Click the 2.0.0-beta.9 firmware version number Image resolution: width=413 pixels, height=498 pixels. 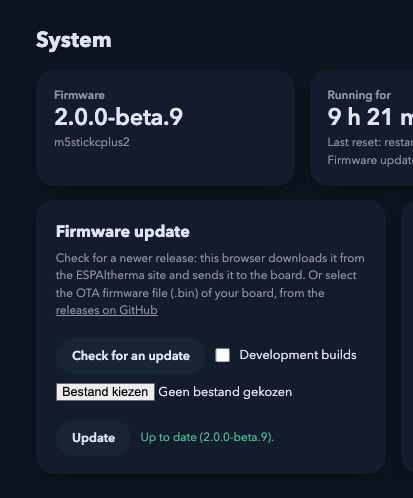click(119, 117)
